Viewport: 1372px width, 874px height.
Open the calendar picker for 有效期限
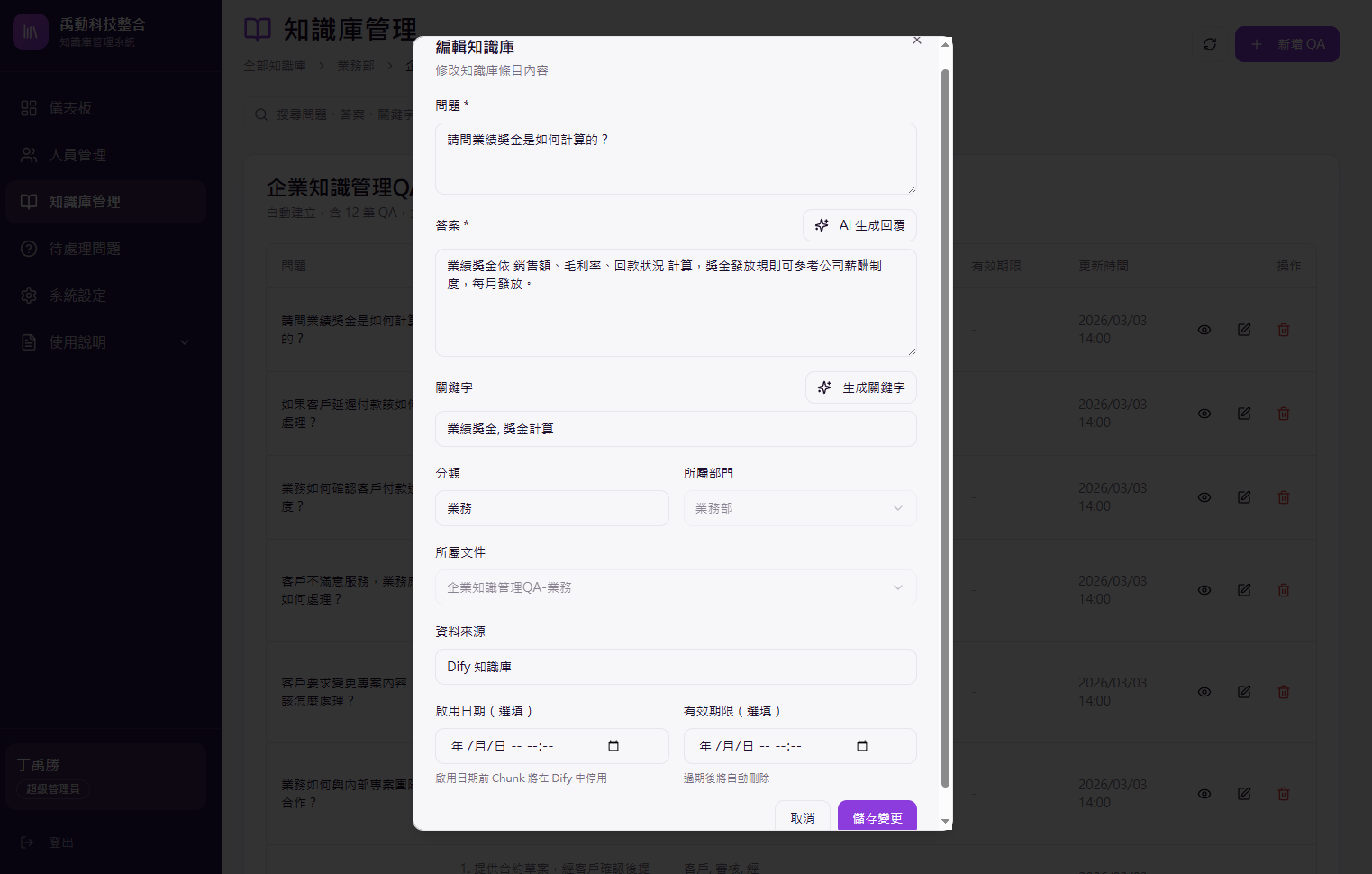862,746
